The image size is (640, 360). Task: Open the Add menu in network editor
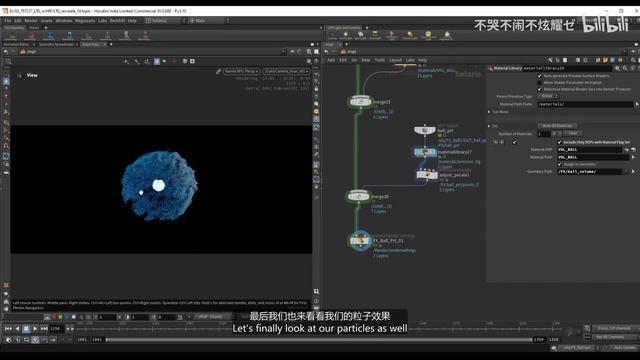(331, 60)
